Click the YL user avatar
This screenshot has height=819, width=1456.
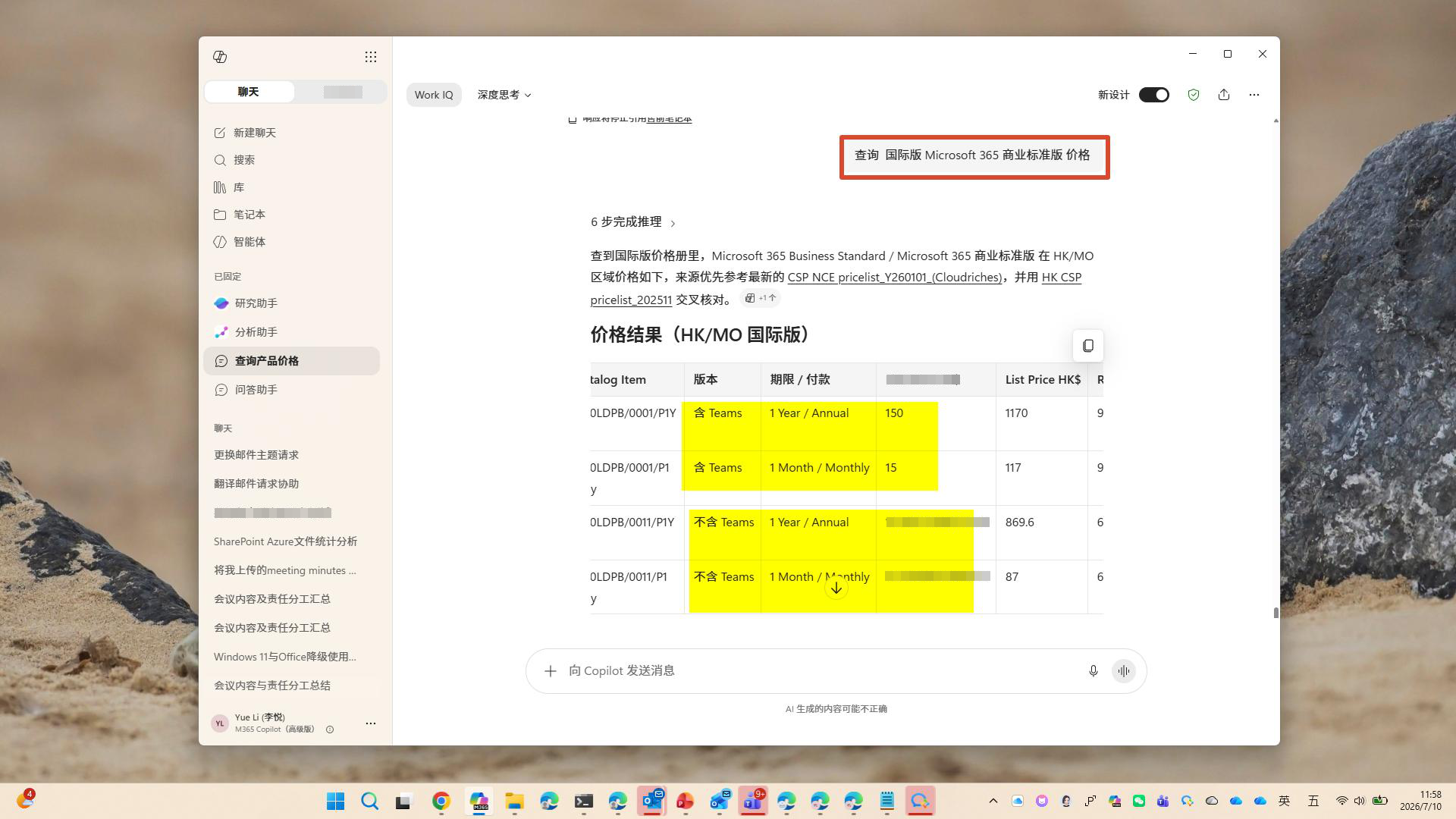tap(220, 723)
